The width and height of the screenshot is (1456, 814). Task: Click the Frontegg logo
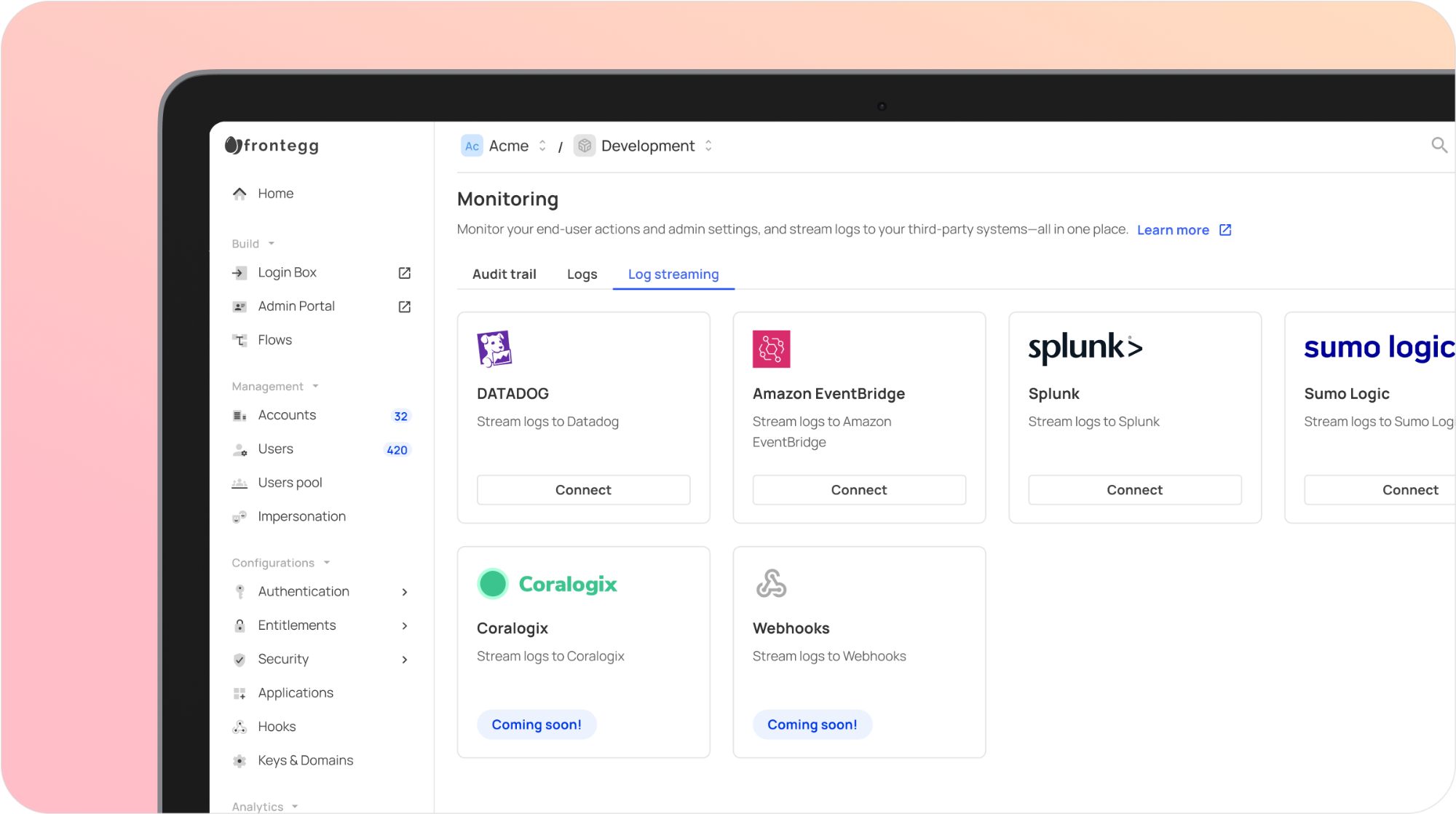pos(272,146)
